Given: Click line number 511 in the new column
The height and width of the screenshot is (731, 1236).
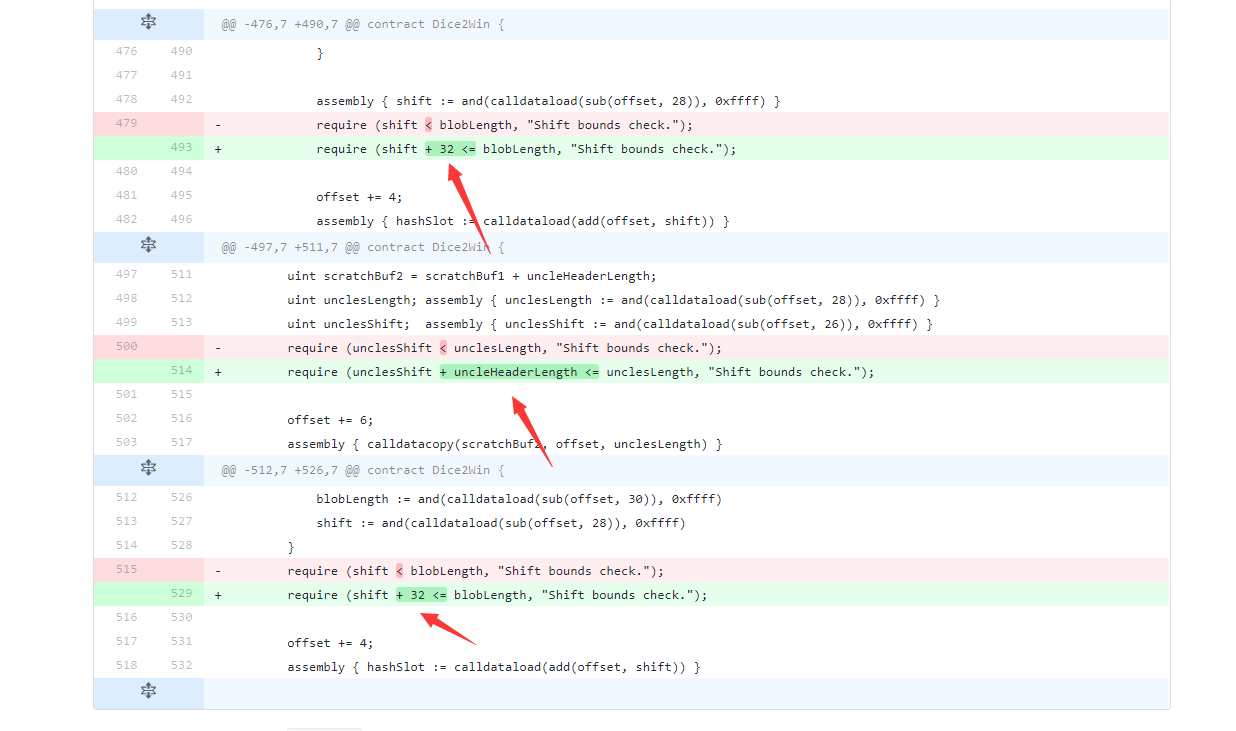Looking at the screenshot, I should (x=181, y=274).
